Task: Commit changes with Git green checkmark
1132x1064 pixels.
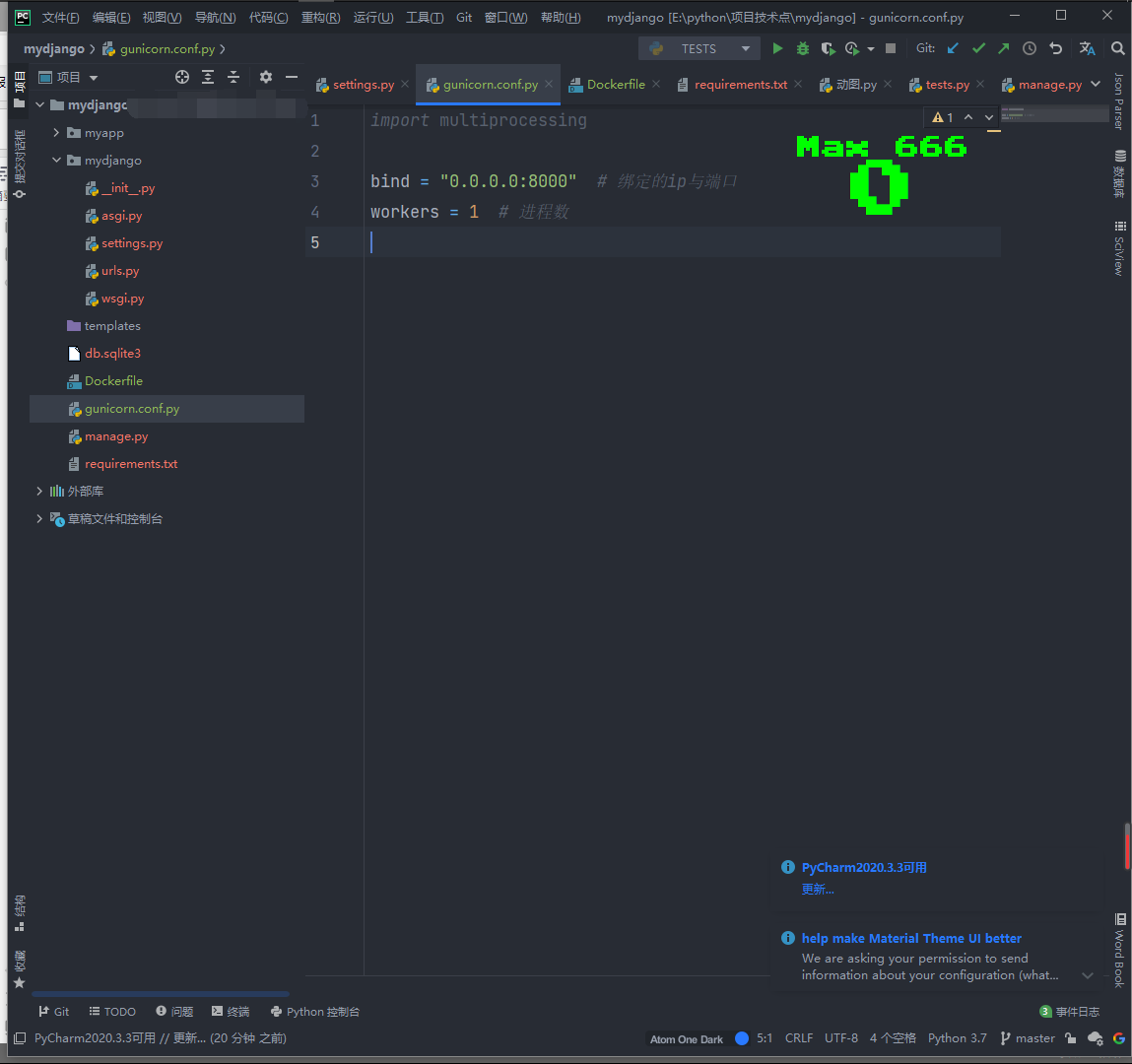Action: [978, 48]
